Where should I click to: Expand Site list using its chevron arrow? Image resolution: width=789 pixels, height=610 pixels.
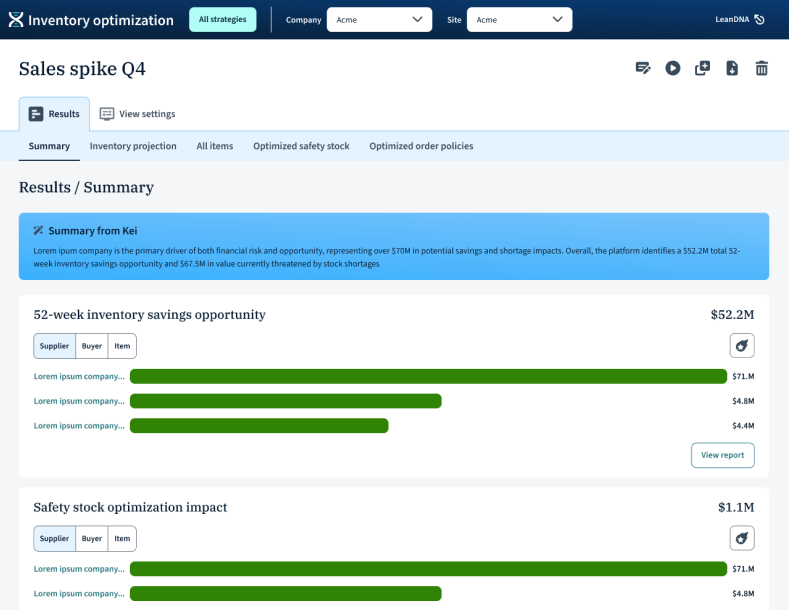coord(557,19)
